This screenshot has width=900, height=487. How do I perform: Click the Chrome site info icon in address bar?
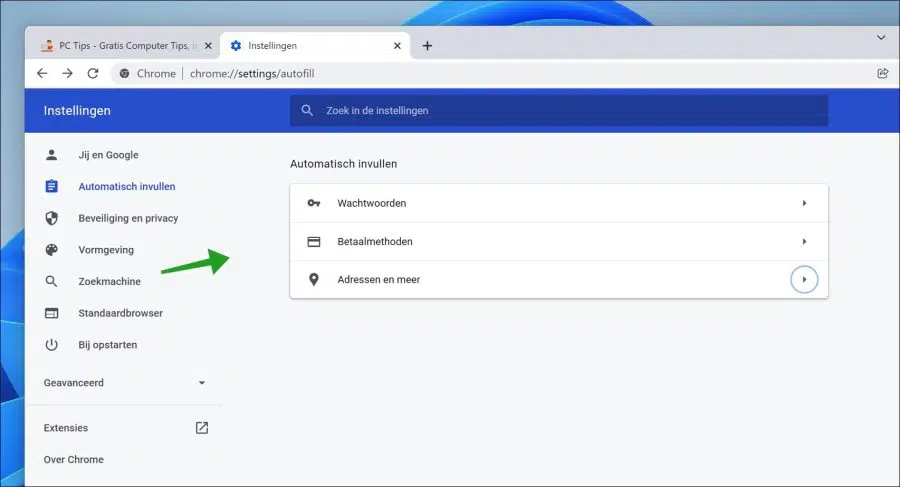(x=125, y=74)
